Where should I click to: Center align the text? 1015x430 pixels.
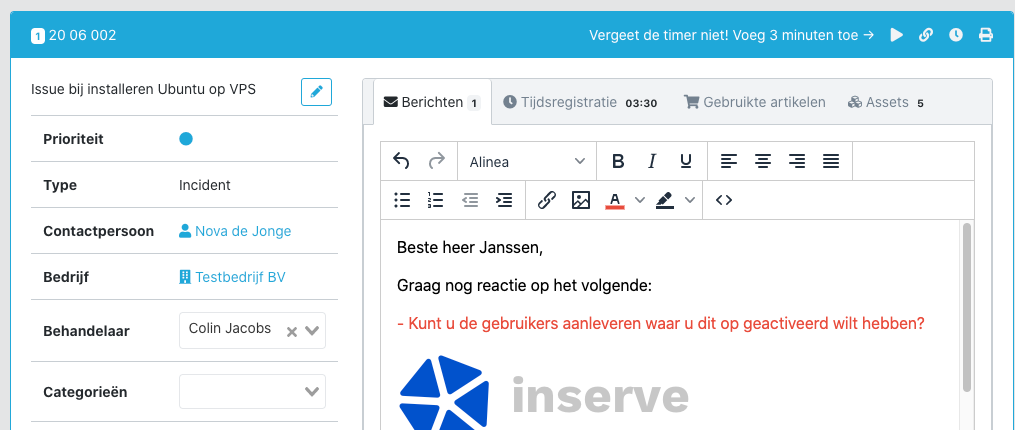pos(763,161)
